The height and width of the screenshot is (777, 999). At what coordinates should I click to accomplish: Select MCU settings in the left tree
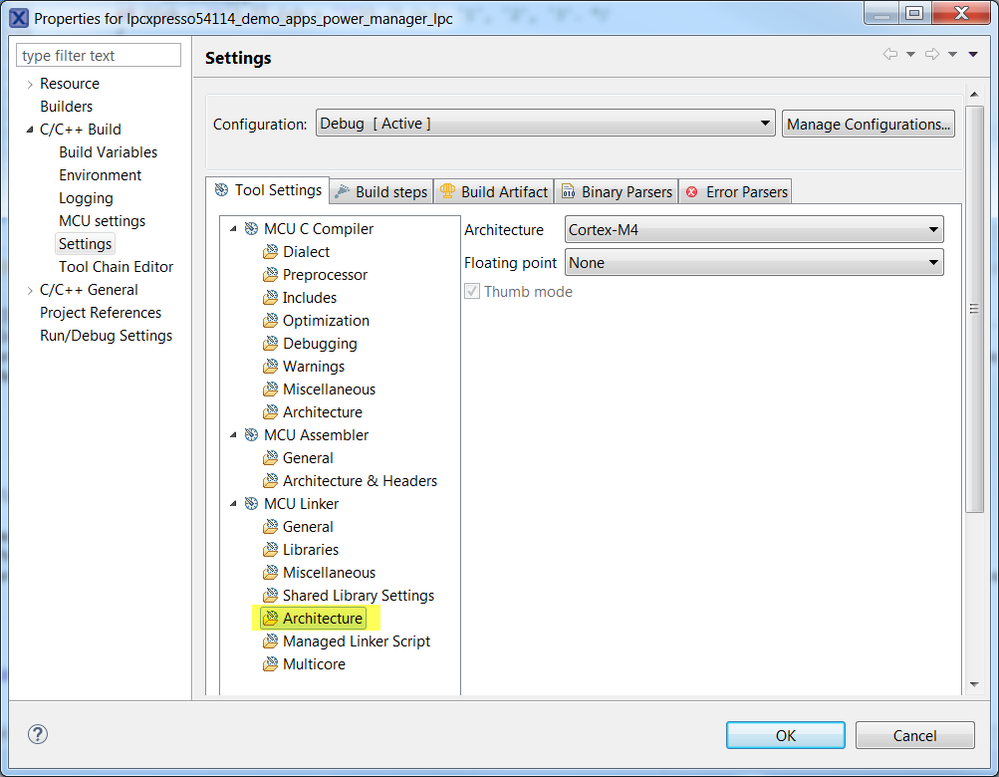click(102, 221)
